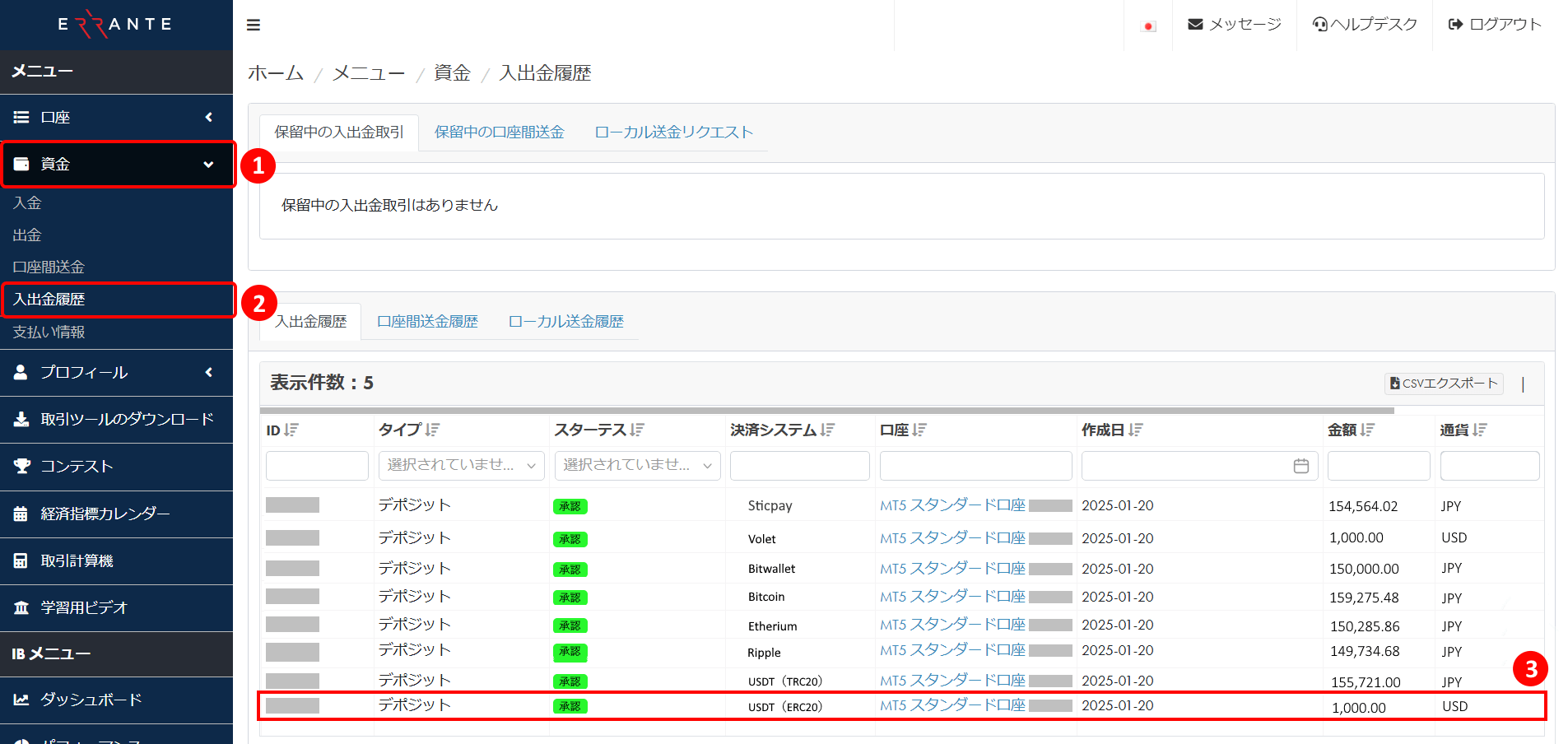Toggle the hamburger menu icon
The image size is (1568, 744).
(x=253, y=25)
